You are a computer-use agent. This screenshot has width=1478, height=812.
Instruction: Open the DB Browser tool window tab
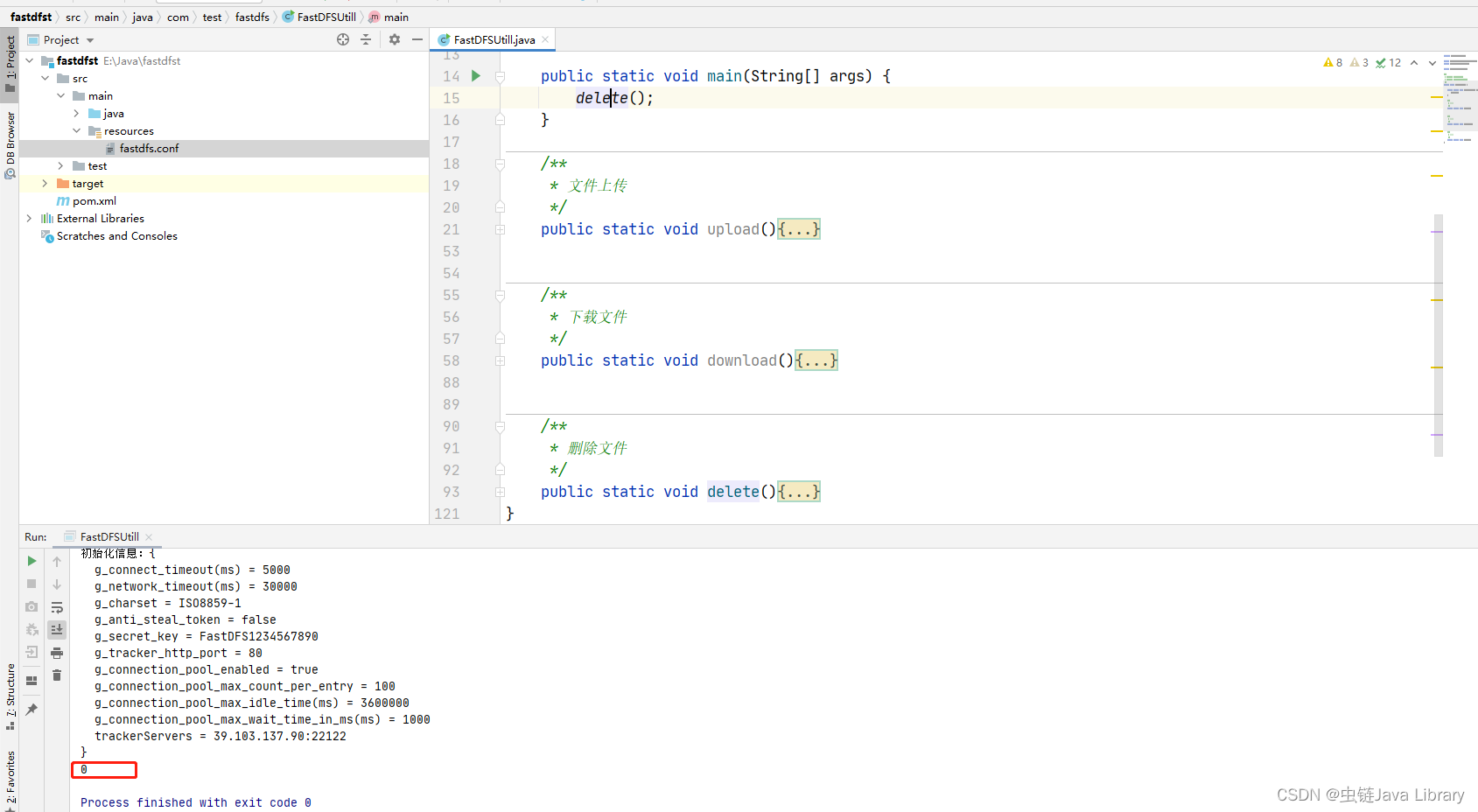click(x=11, y=144)
